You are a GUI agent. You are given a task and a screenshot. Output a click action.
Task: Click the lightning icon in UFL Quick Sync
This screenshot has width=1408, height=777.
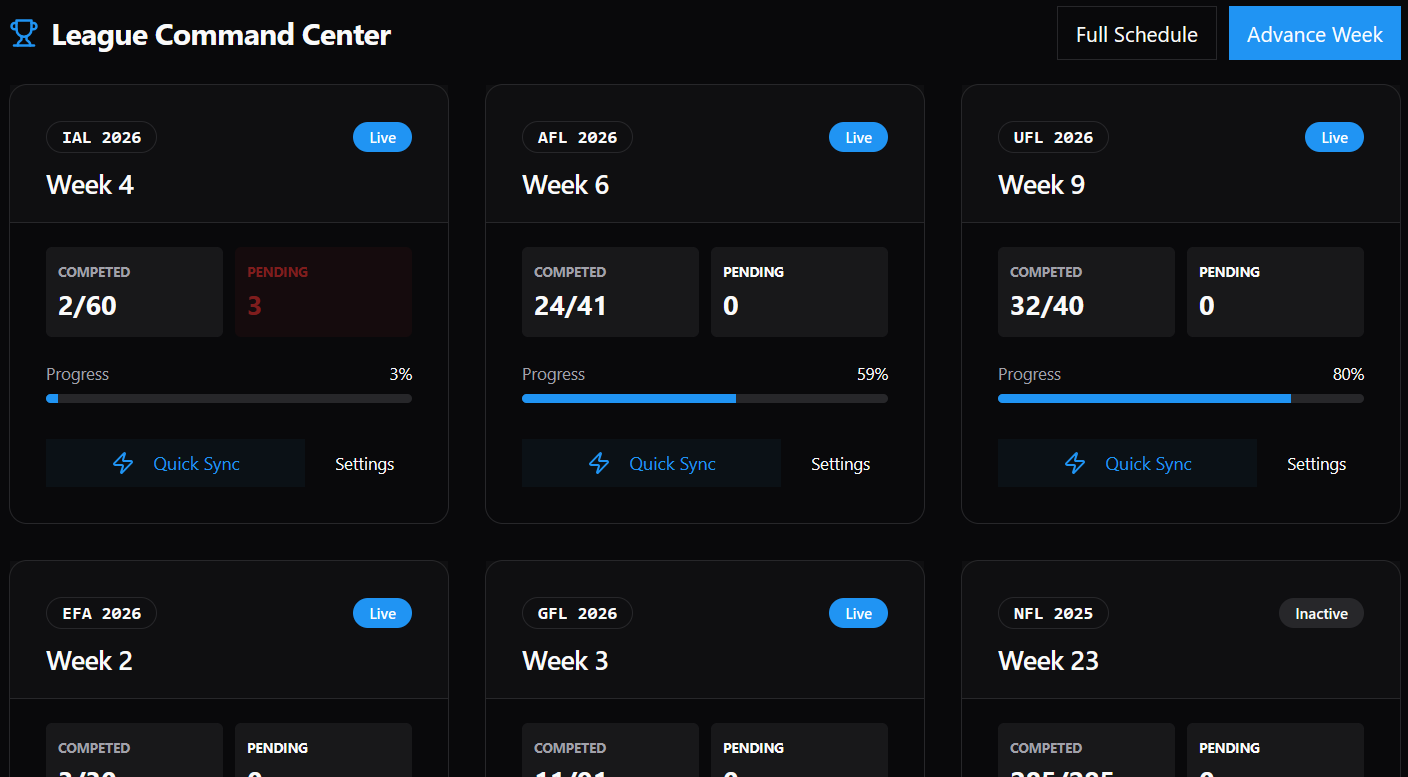[1075, 463]
